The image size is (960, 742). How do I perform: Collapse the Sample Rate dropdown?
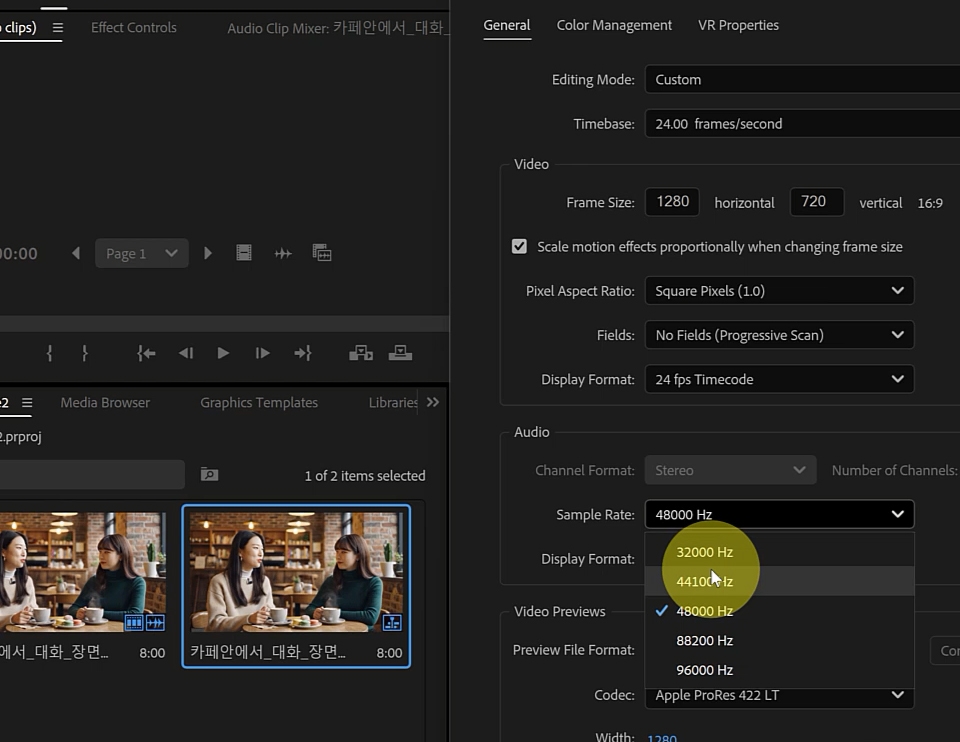point(779,514)
